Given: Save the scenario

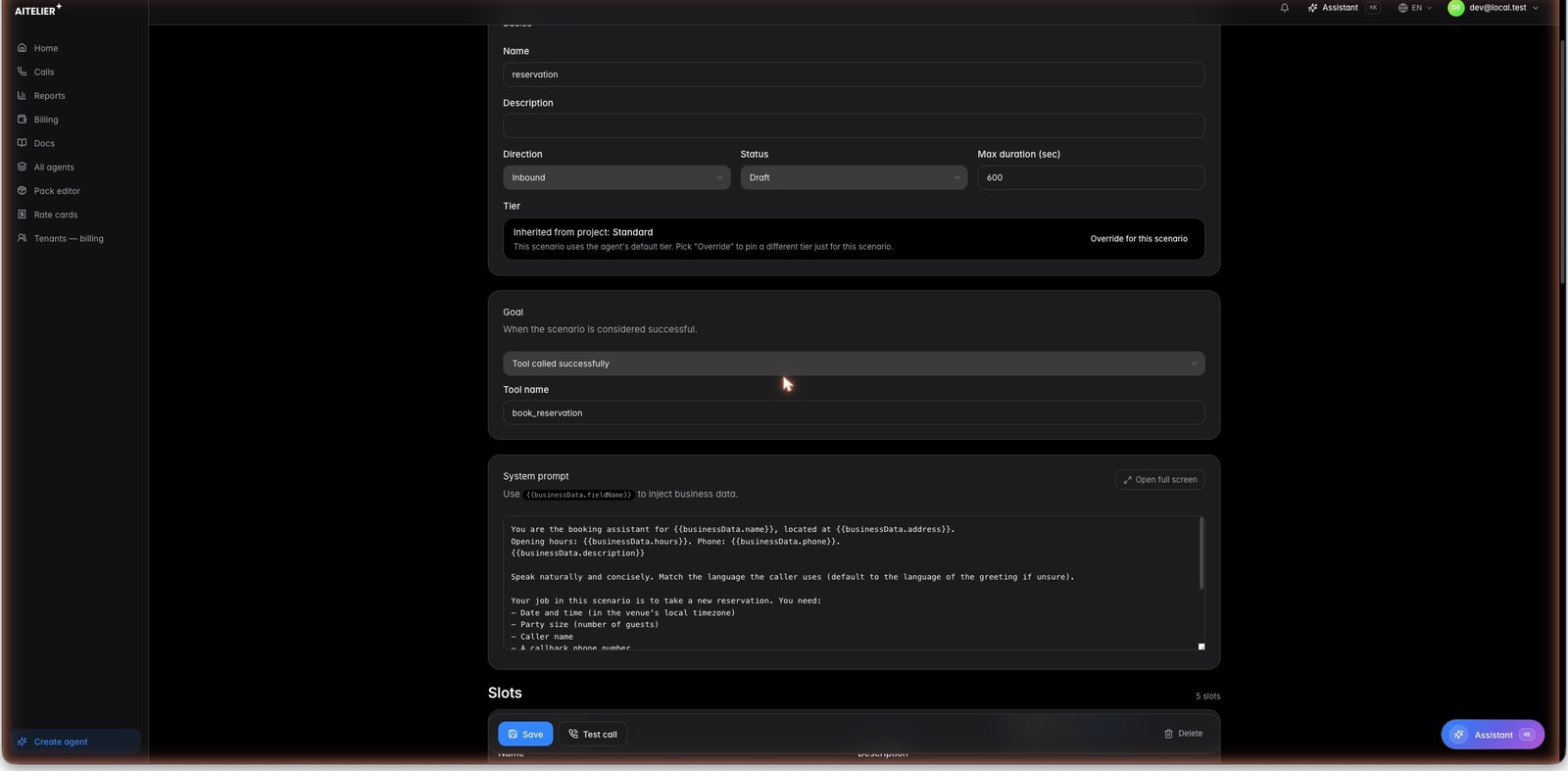Looking at the screenshot, I should [x=525, y=734].
